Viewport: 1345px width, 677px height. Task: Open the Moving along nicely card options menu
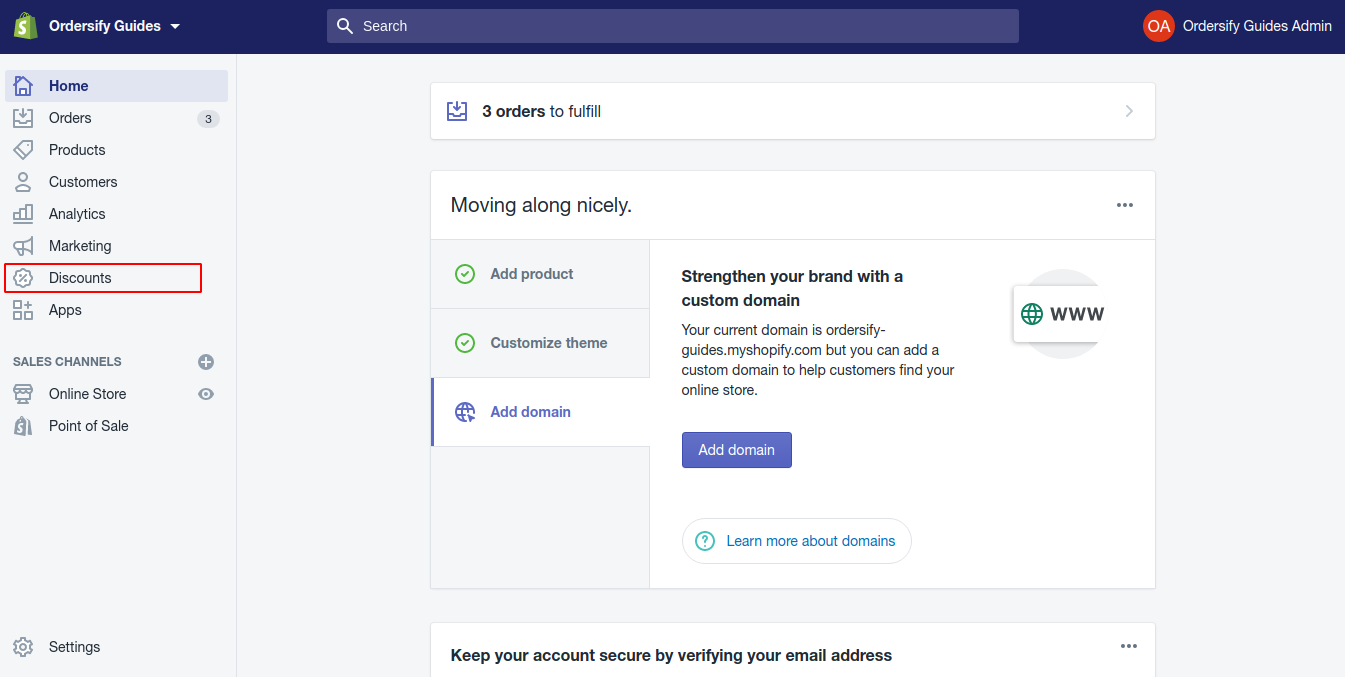pyautogui.click(x=1125, y=205)
